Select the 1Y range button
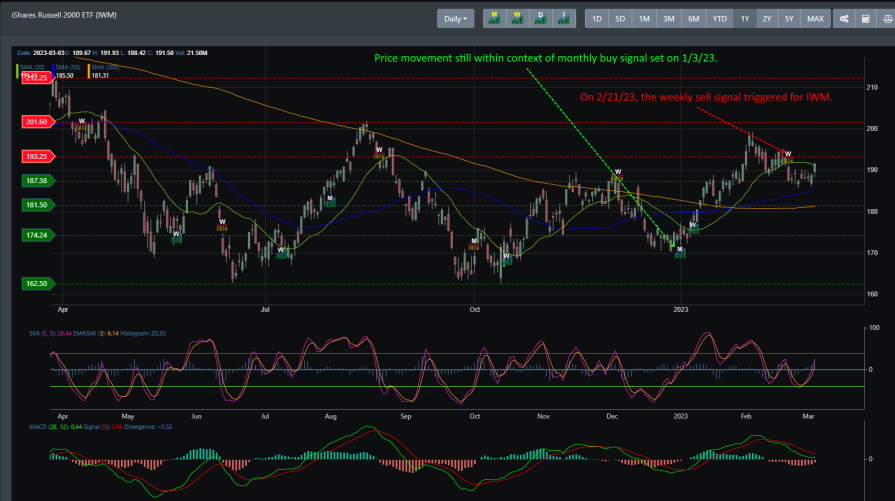 click(x=745, y=19)
